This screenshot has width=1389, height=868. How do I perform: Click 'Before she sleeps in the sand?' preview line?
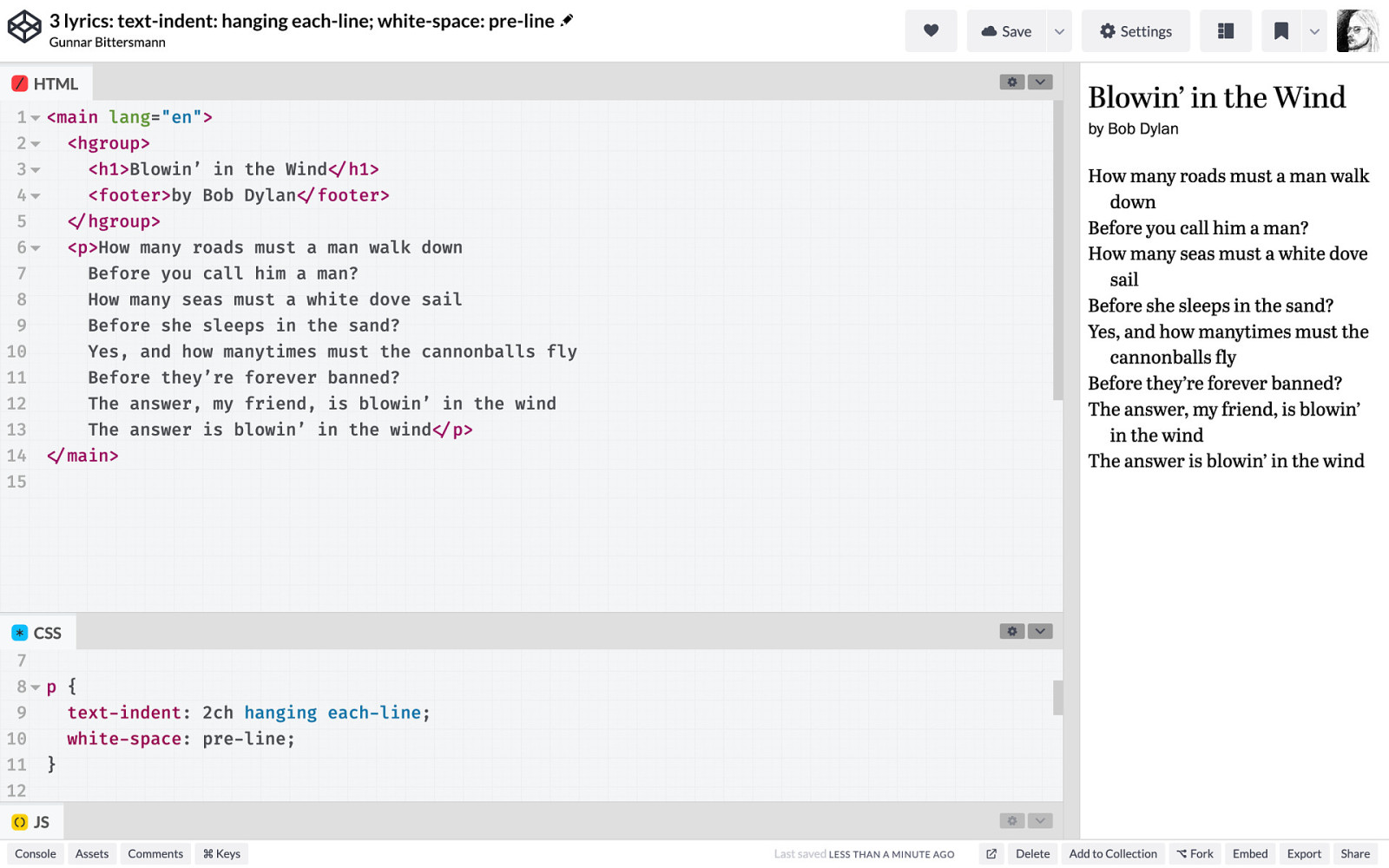pyautogui.click(x=1210, y=306)
